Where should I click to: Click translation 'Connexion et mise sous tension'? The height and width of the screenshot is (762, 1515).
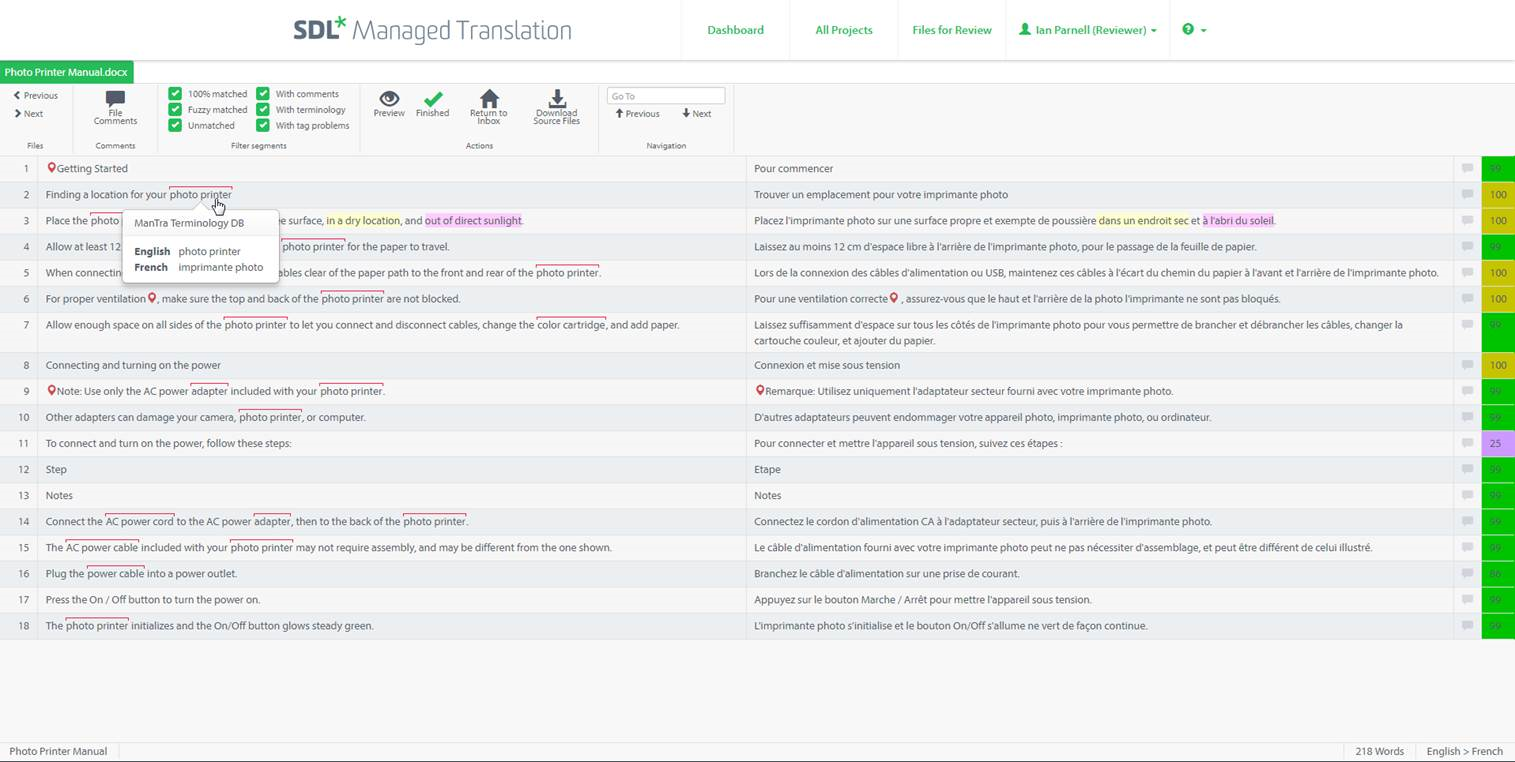pos(827,365)
